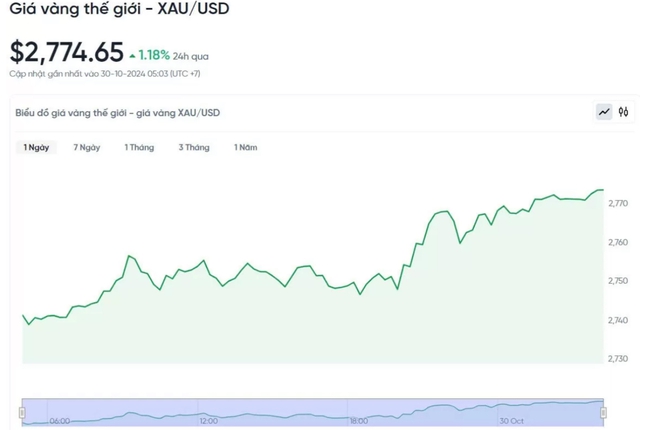This screenshot has width=650, height=430.
Task: Select the 1 Ngày time range
Action: [x=36, y=147]
